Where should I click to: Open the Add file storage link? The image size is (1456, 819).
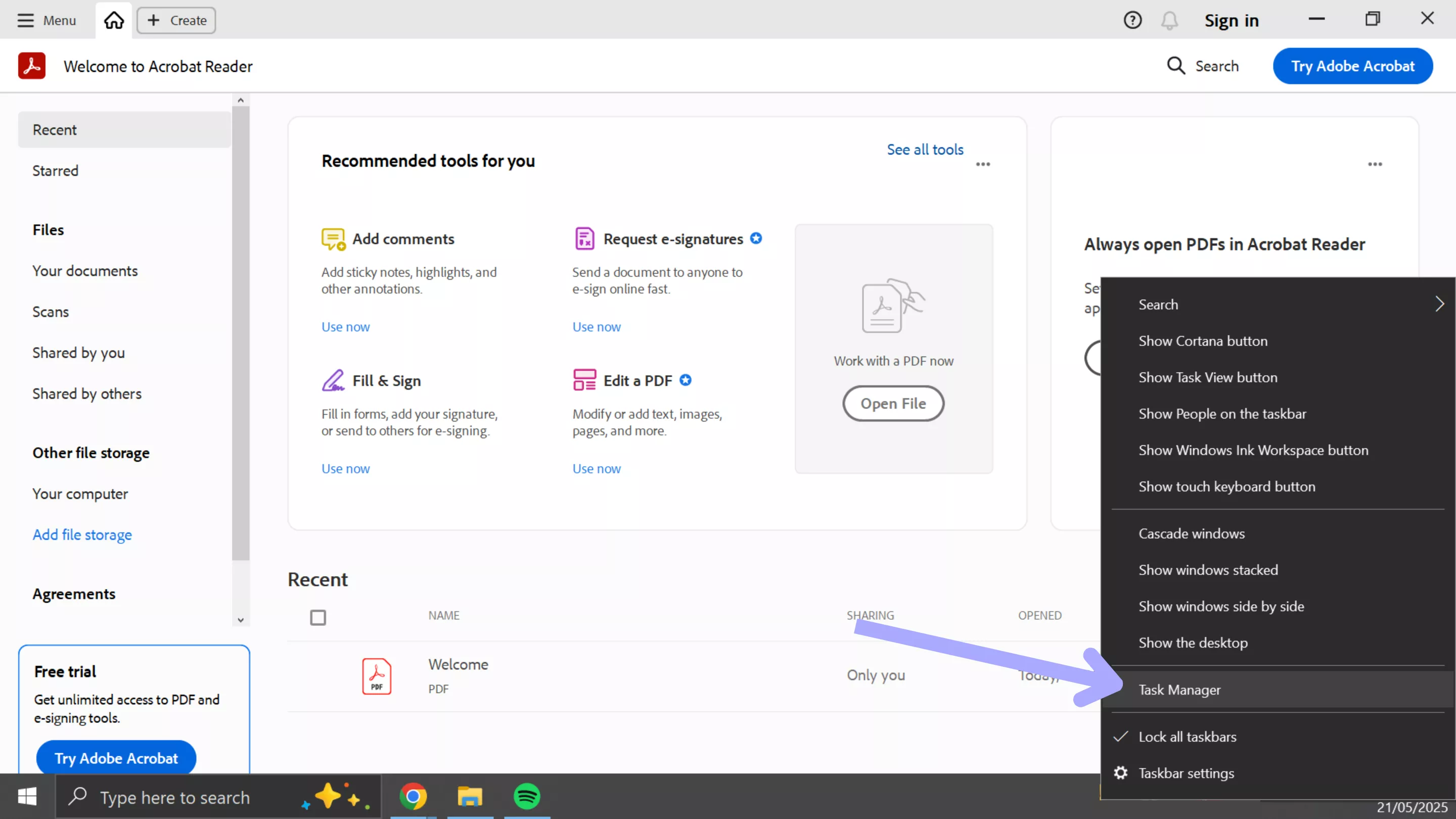82,534
